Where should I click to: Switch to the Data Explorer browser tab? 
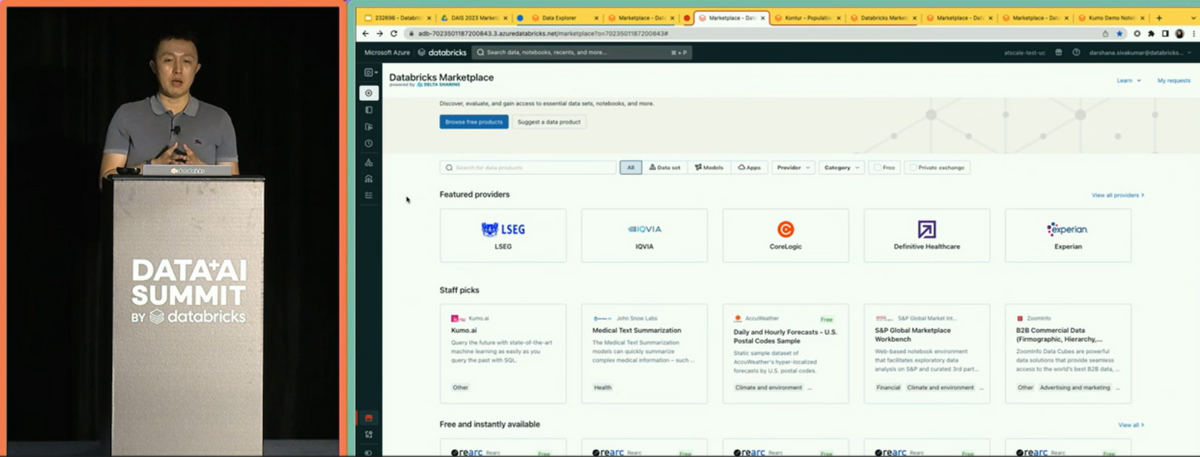pyautogui.click(x=559, y=18)
